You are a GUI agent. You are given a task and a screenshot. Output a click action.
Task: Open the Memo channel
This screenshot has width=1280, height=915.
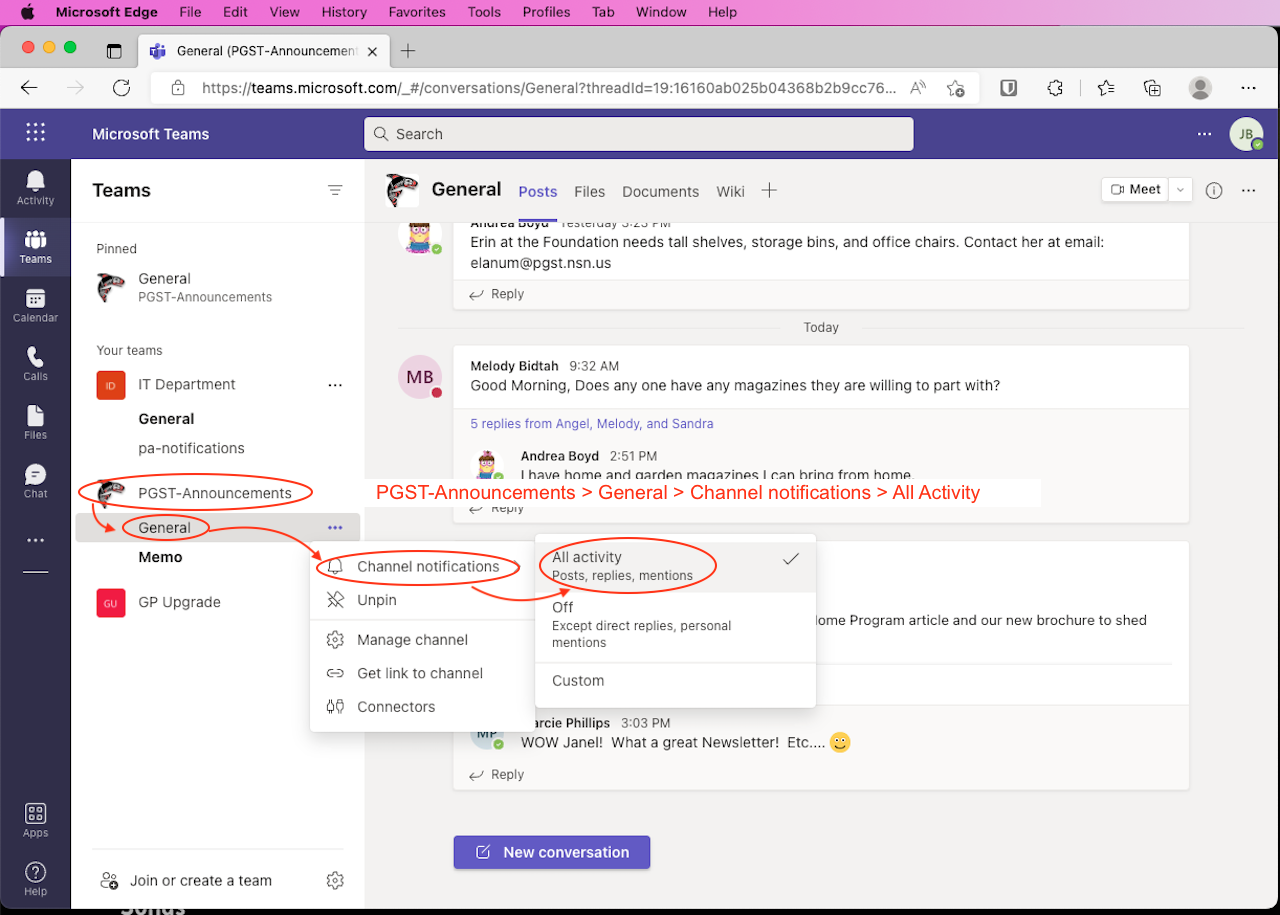point(160,557)
